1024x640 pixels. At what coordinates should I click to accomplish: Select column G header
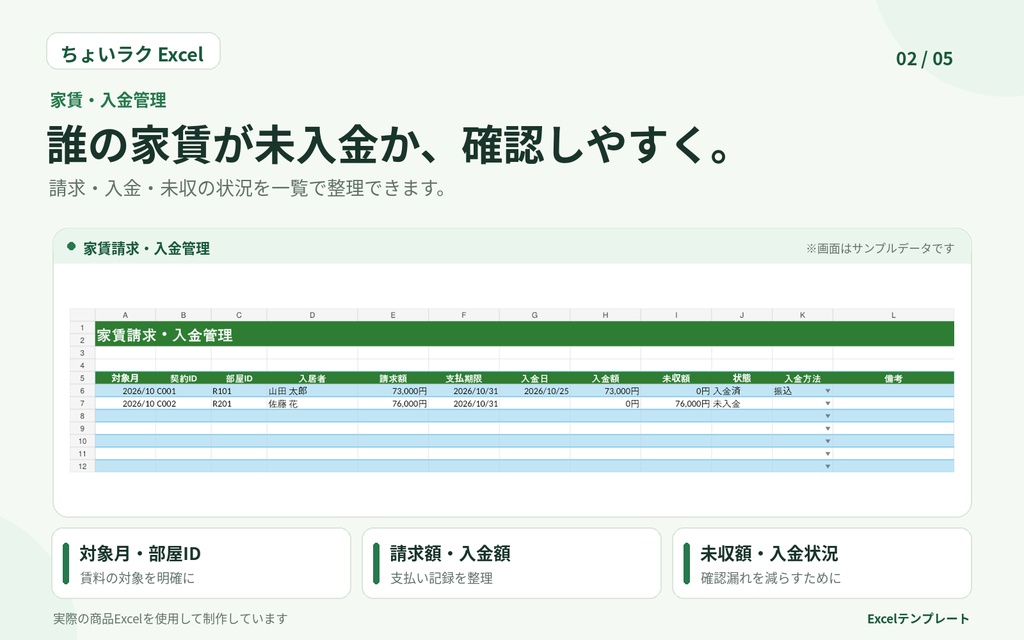click(x=535, y=315)
